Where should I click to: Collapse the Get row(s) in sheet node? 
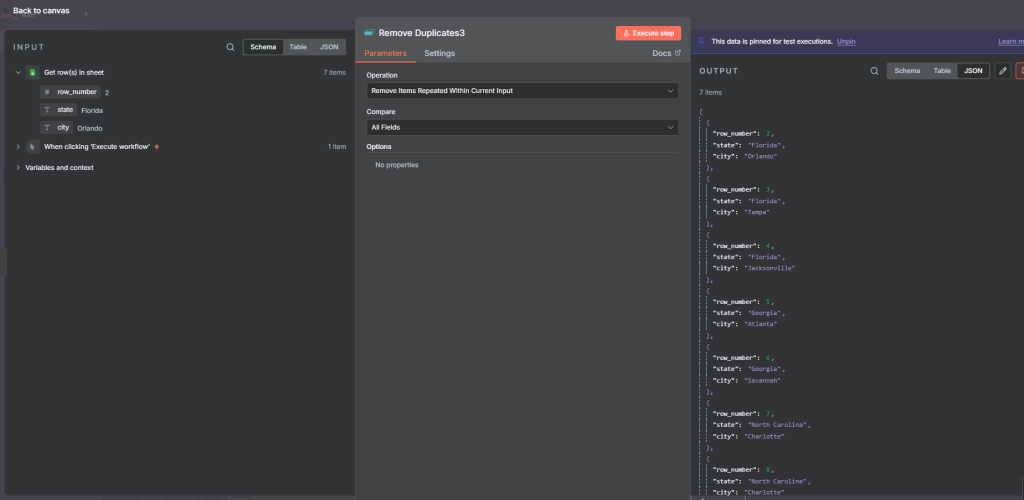click(x=18, y=73)
